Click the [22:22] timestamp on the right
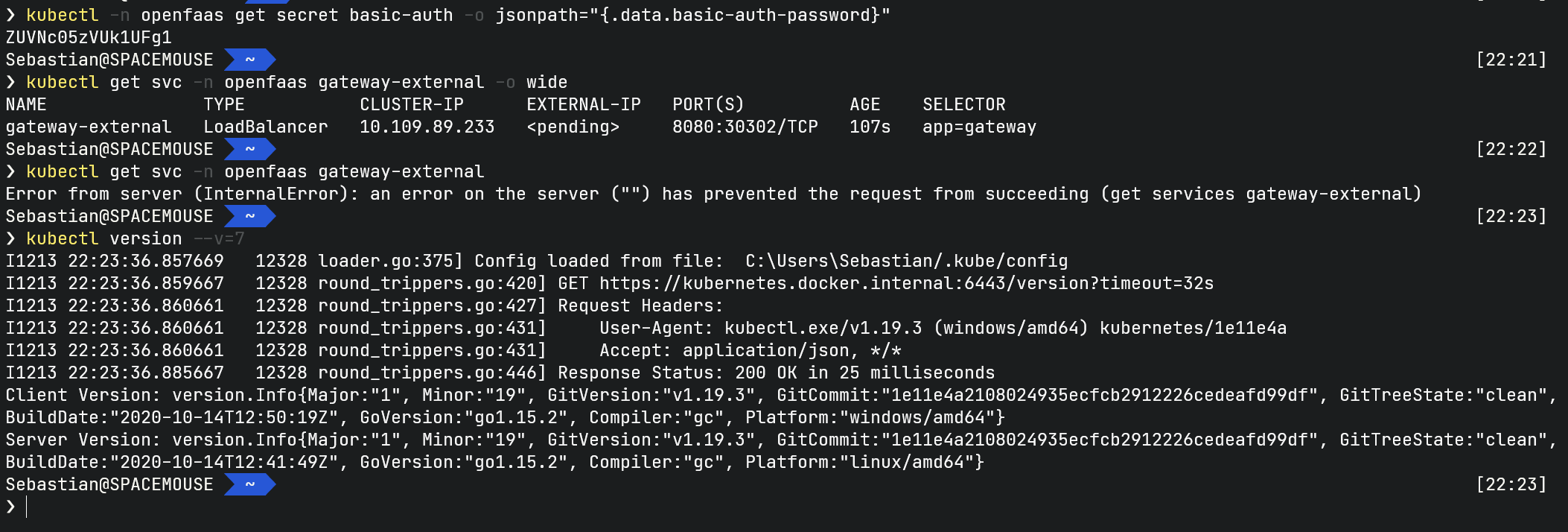The width and height of the screenshot is (1568, 532). [x=1511, y=149]
